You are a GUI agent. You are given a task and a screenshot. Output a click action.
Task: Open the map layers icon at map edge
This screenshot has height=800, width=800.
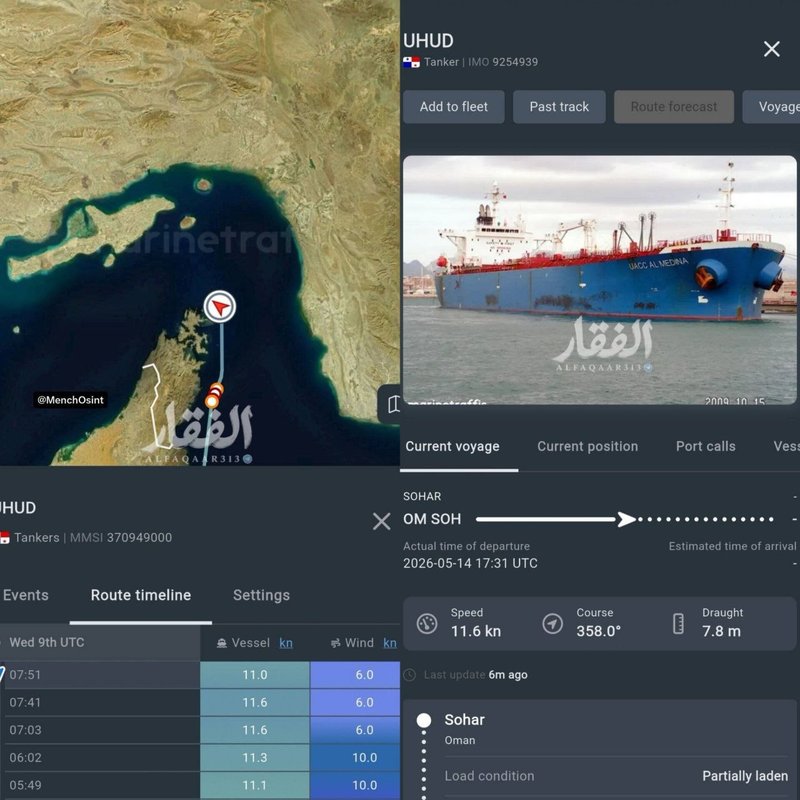(392, 405)
